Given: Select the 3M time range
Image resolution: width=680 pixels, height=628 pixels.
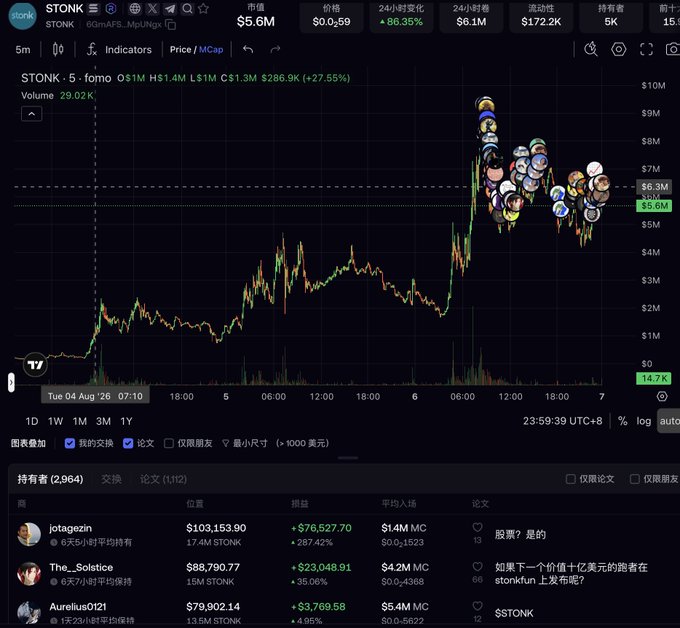Looking at the screenshot, I should 103,421.
